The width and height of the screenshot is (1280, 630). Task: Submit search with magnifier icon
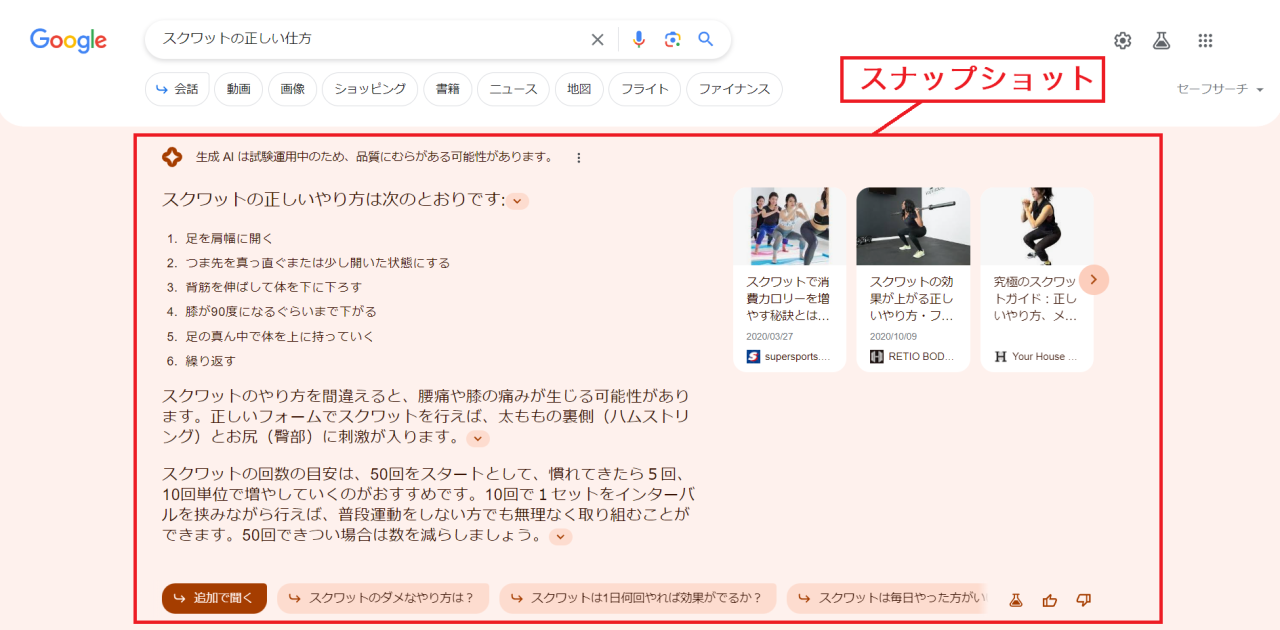(706, 40)
